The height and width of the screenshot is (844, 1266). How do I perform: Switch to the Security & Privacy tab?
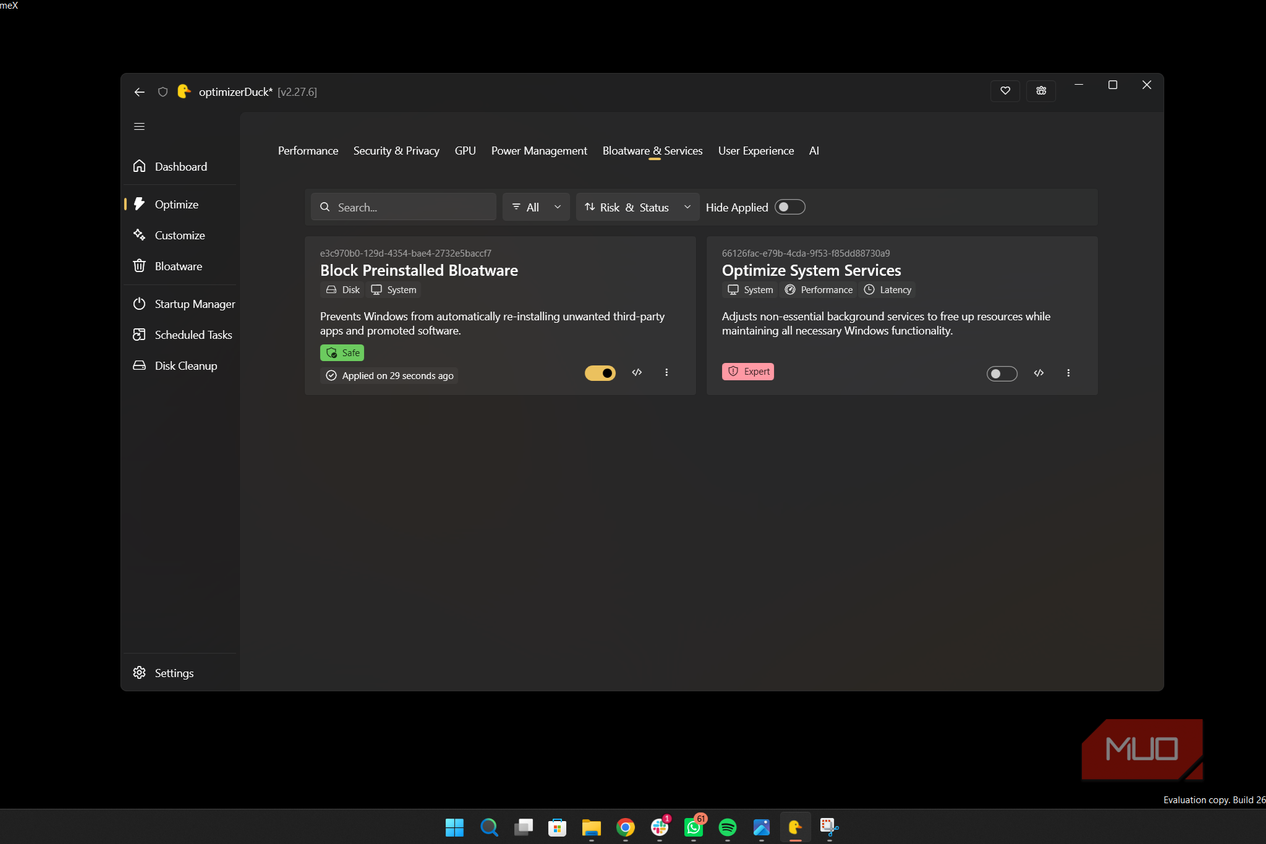click(x=396, y=151)
